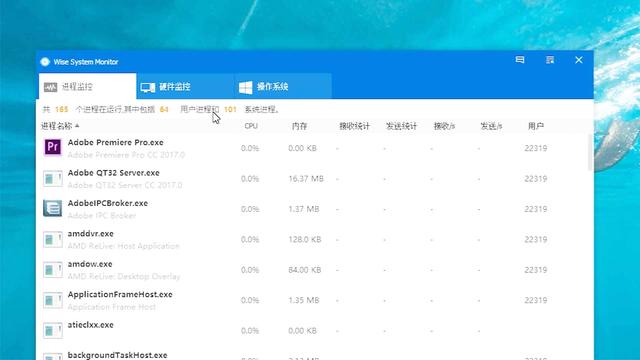
Task: Select the amddvr.exe process name
Action: 91,234
